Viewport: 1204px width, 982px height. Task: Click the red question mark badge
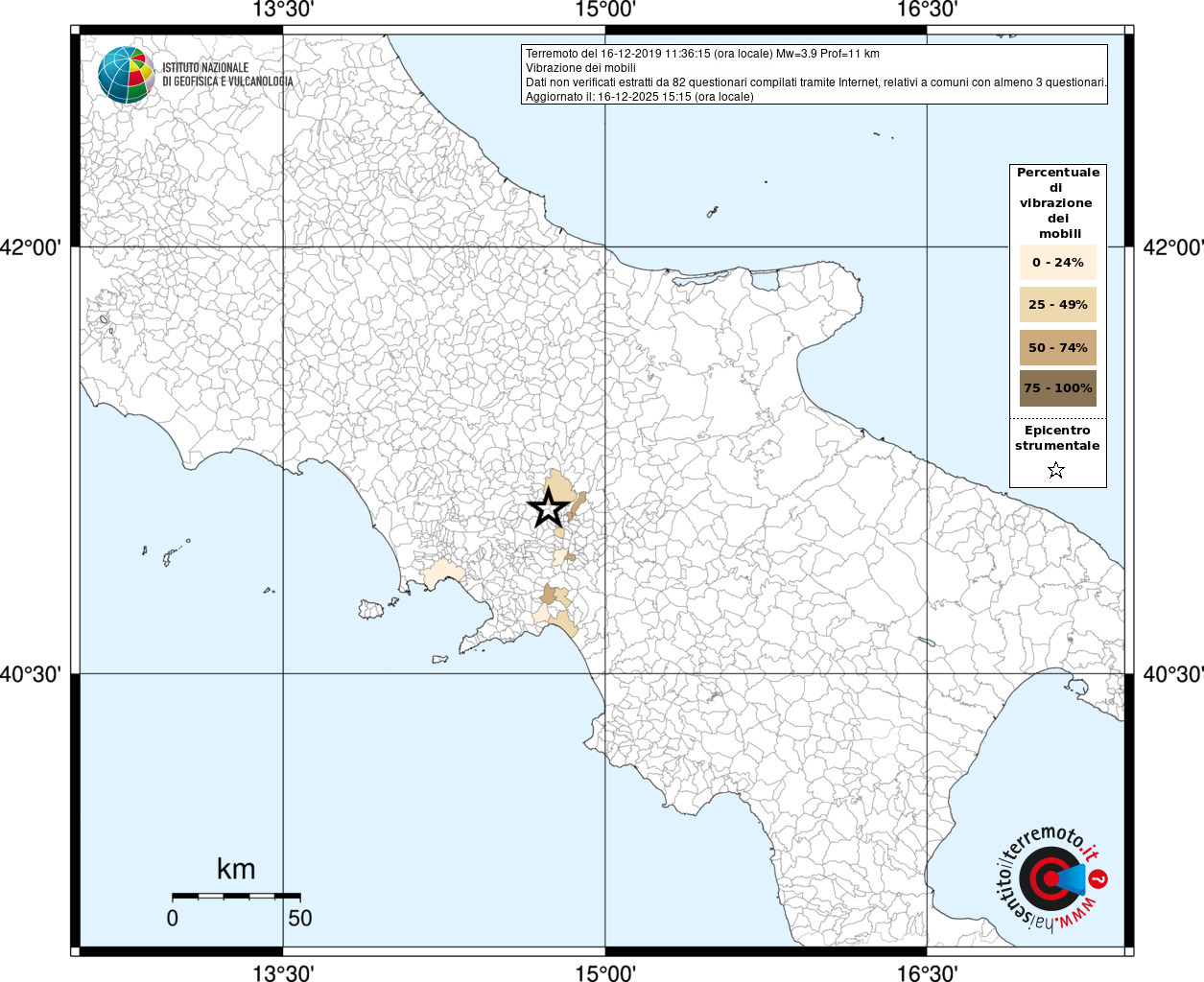1099,878
